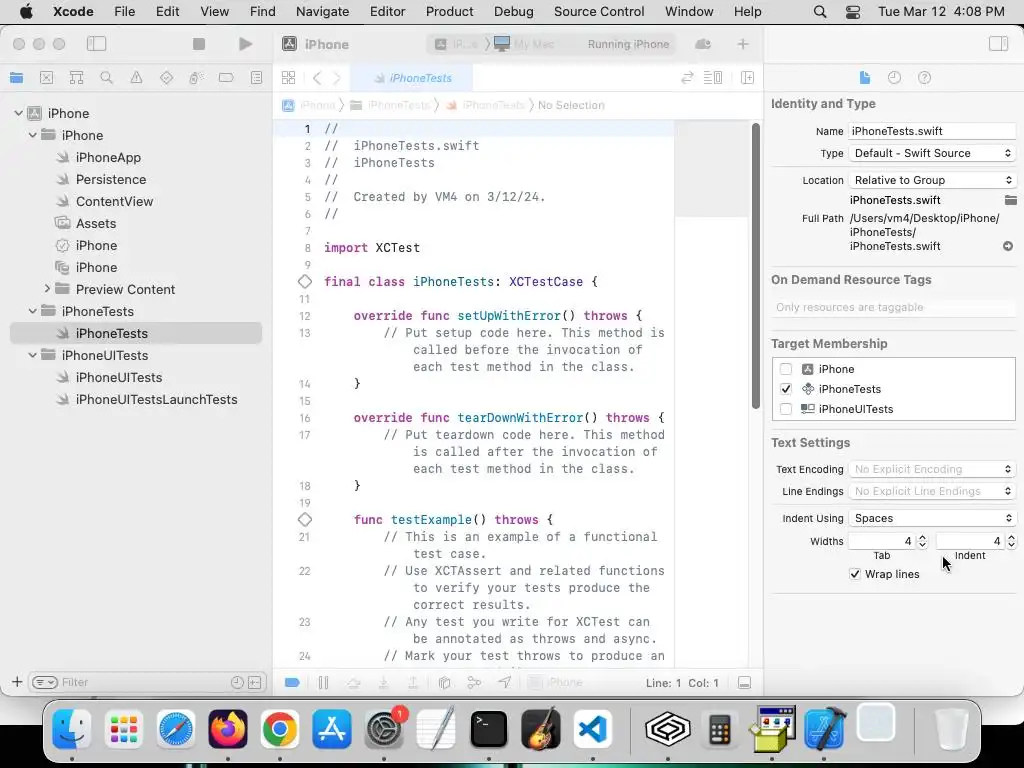Show the Quick Help inspector
Image resolution: width=1024 pixels, height=768 pixels.
(924, 78)
